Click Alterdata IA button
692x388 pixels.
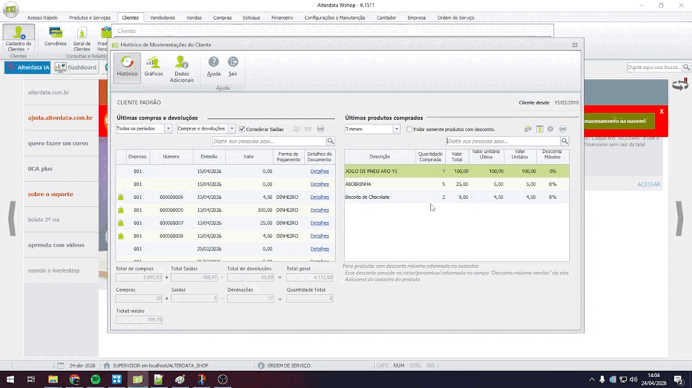point(28,68)
